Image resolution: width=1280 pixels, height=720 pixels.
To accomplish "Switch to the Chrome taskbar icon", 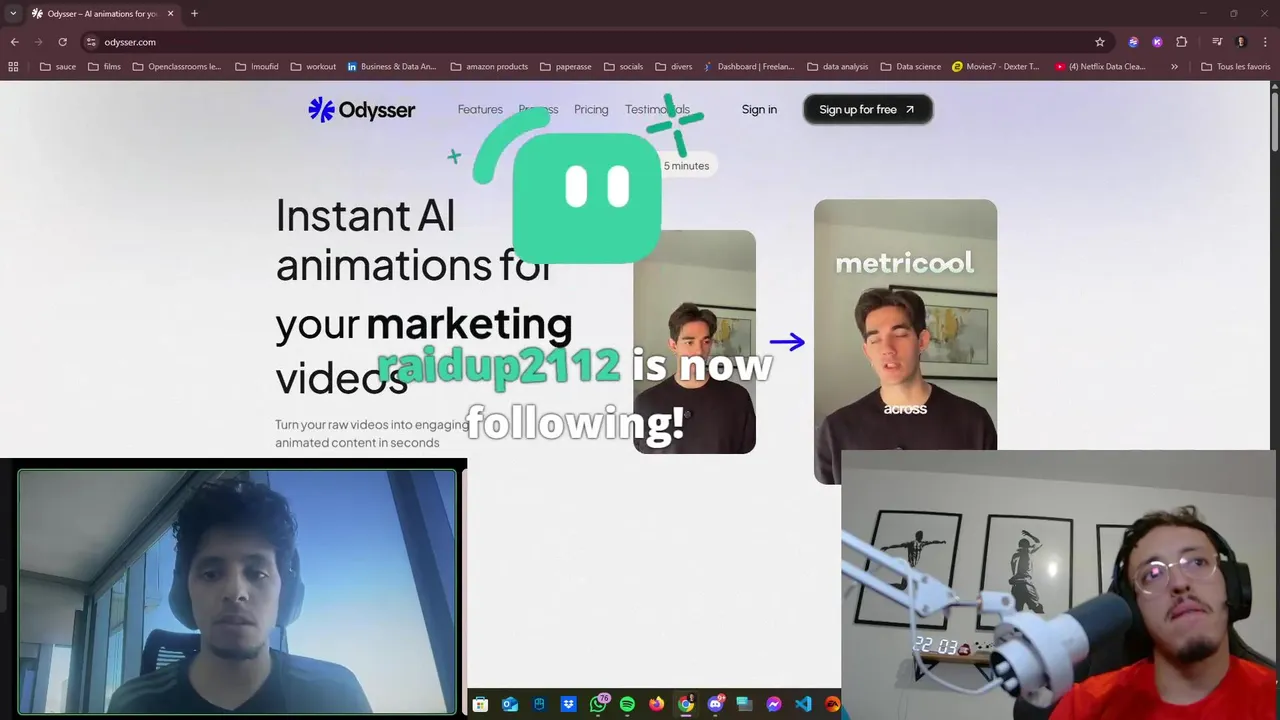I will click(x=686, y=704).
